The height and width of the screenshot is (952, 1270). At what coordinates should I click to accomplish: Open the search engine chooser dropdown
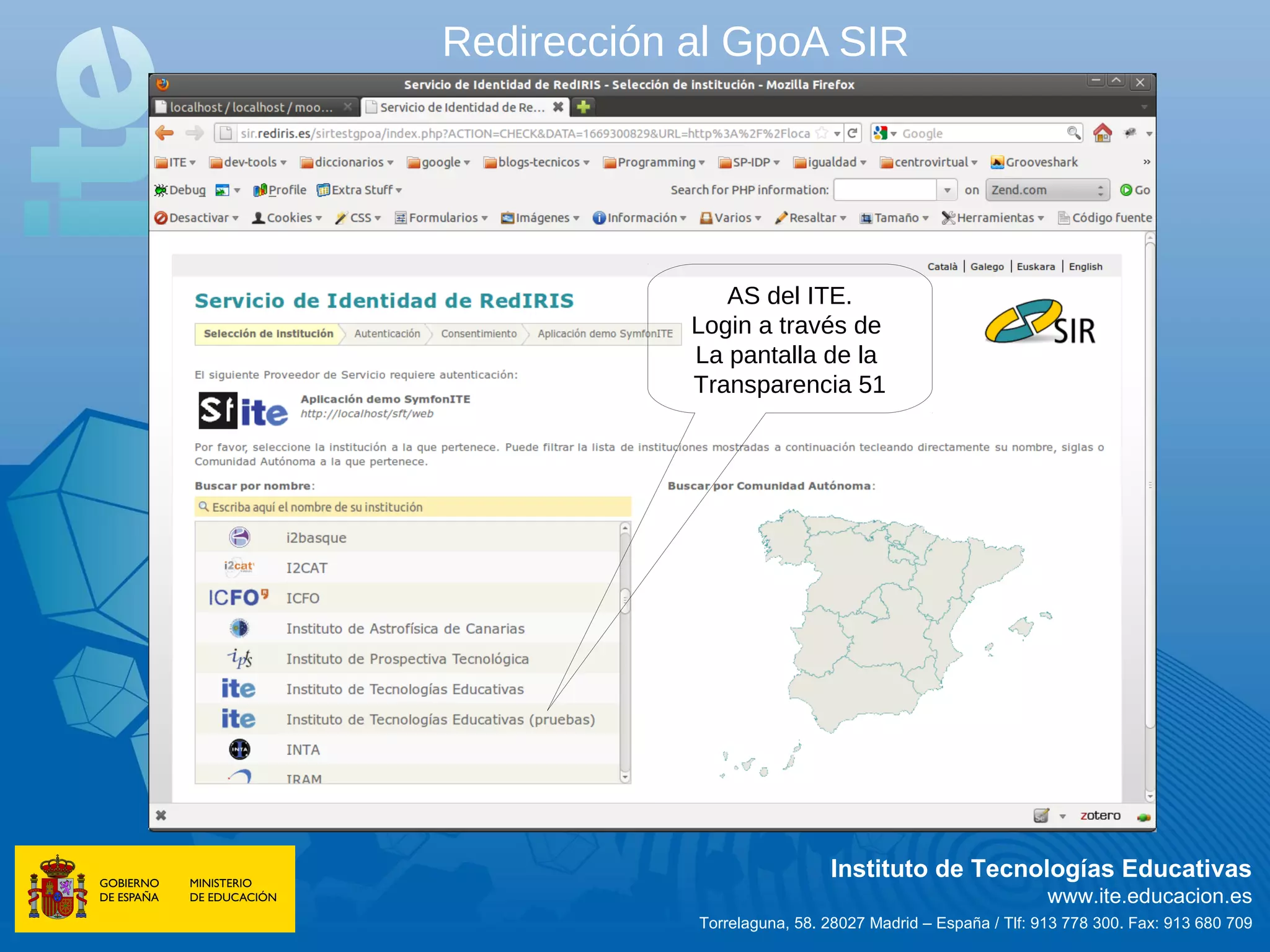[885, 133]
